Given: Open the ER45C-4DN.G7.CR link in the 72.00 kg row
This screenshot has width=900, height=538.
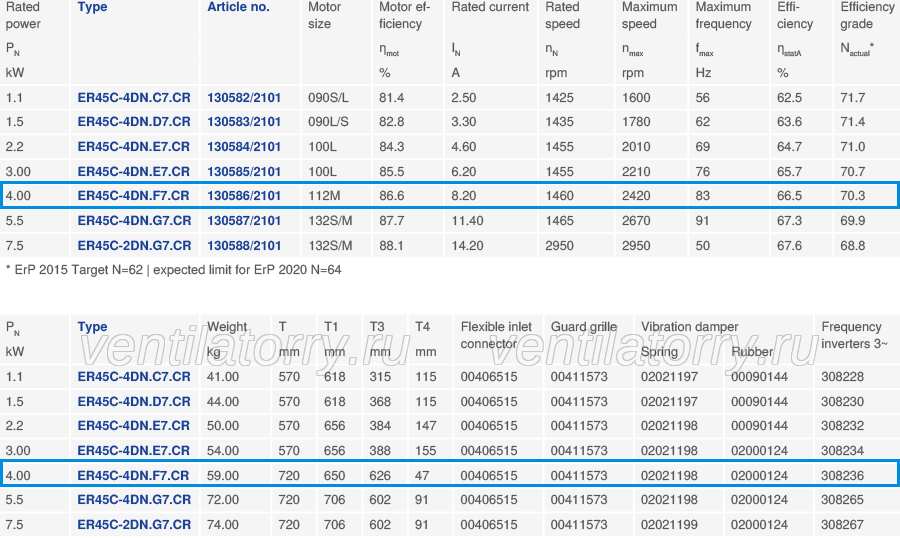Looking at the screenshot, I should [x=134, y=500].
